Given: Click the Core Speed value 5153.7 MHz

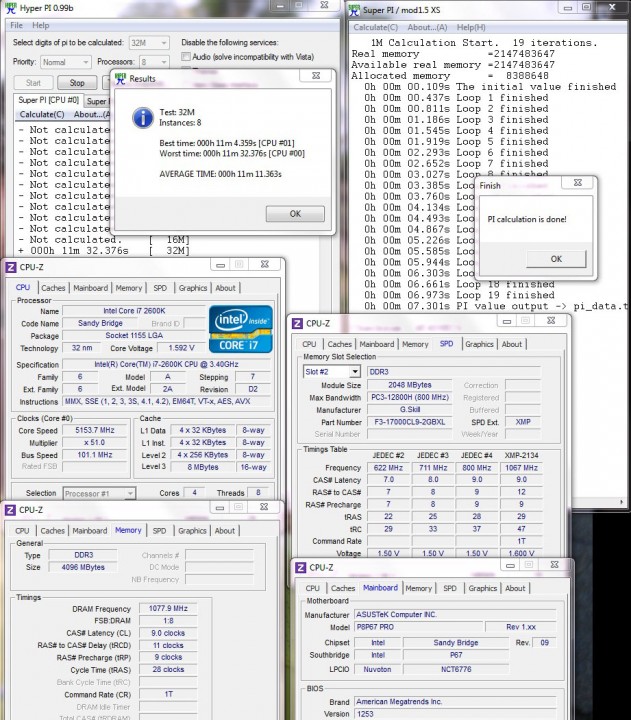Looking at the screenshot, I should point(95,430).
